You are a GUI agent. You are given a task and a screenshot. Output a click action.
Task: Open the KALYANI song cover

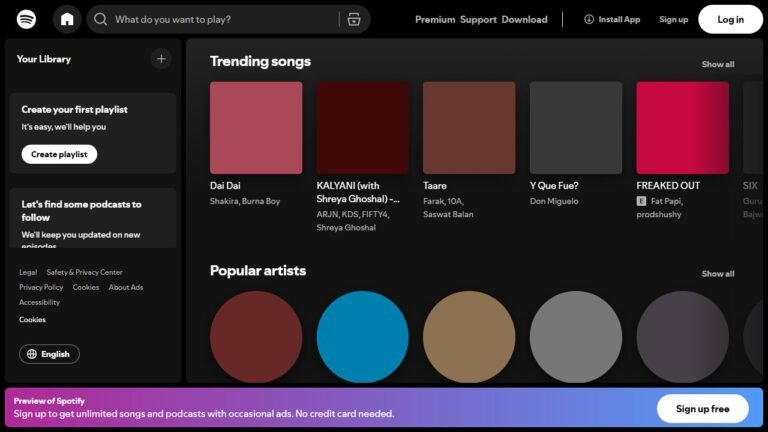click(x=362, y=128)
